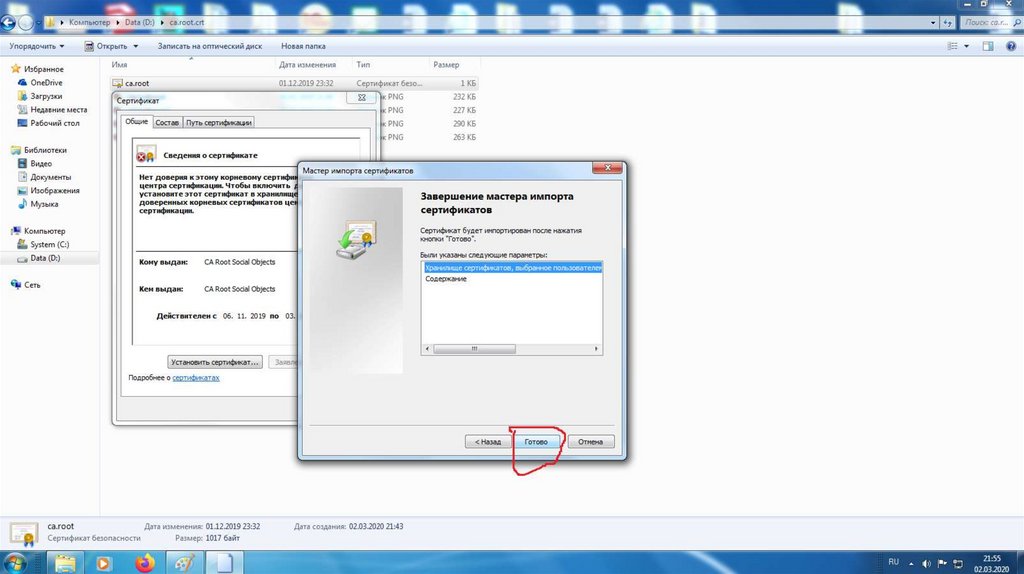Viewport: 1024px width, 574px height.
Task: Click the Отмена button in the wizard
Action: click(590, 441)
